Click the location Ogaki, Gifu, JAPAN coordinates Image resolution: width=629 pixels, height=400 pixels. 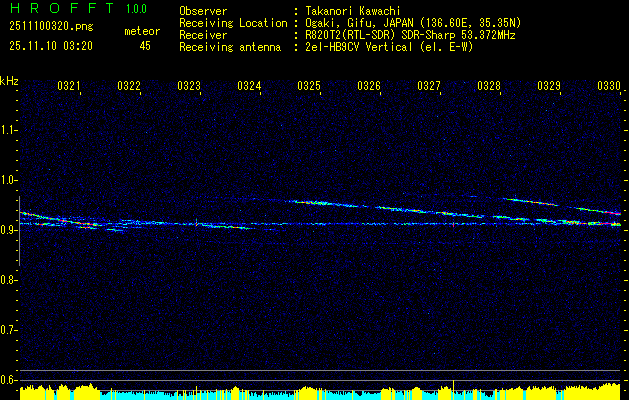click(x=413, y=23)
